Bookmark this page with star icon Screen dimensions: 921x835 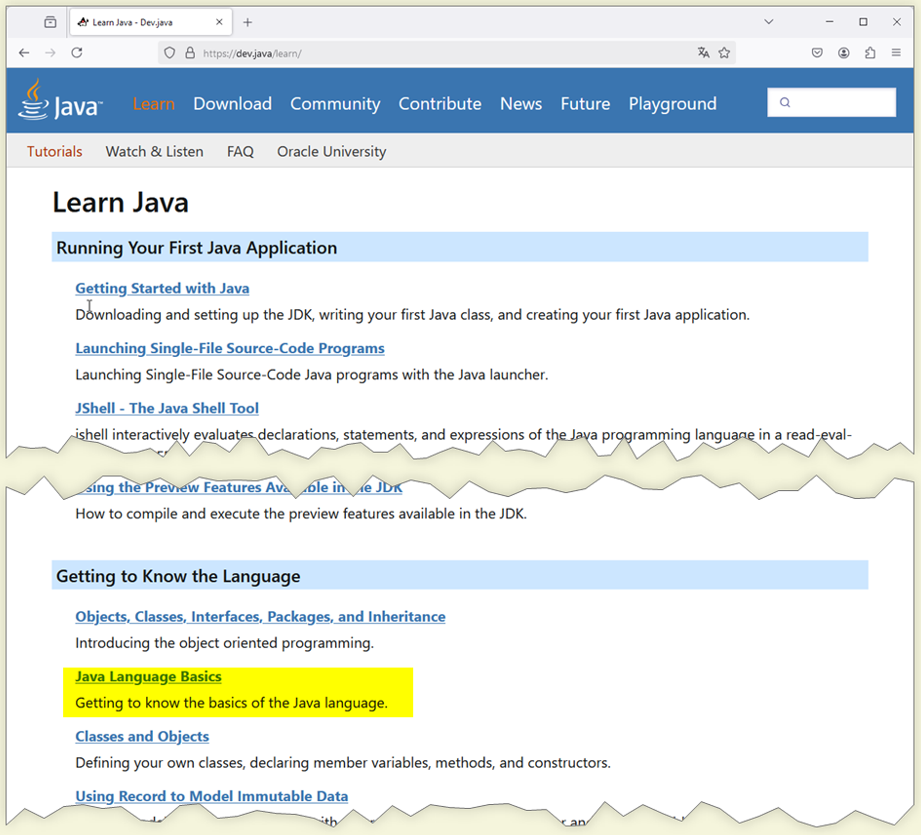click(x=725, y=53)
